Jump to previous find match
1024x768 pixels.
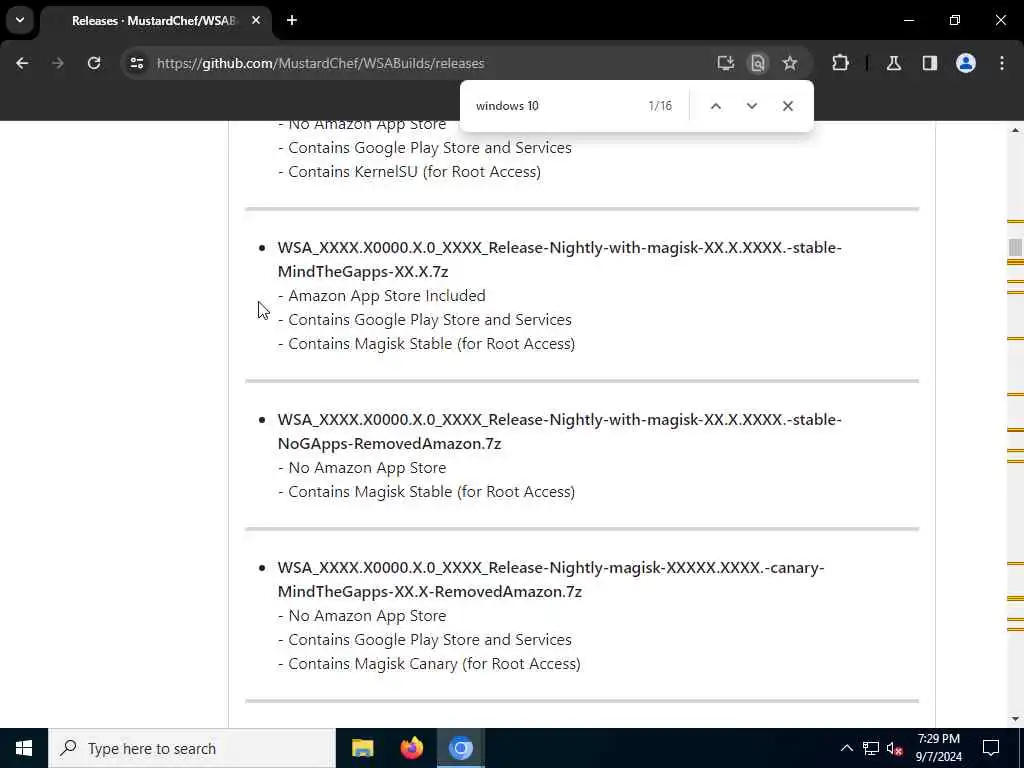(x=716, y=106)
